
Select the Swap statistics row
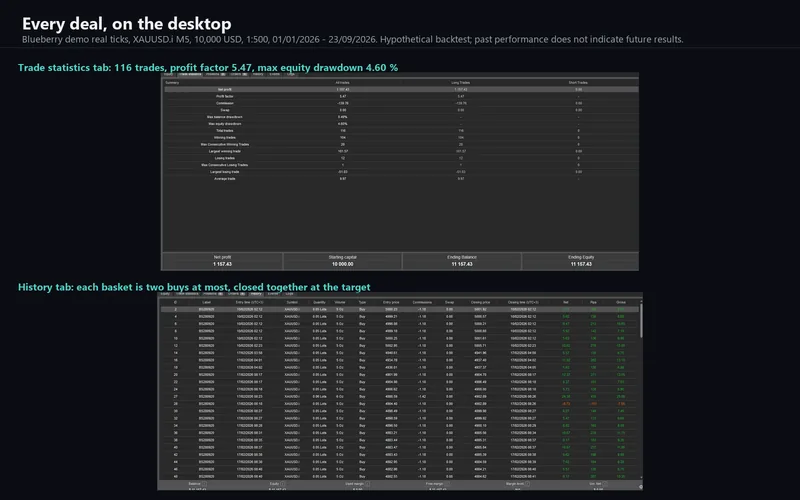(x=401, y=110)
